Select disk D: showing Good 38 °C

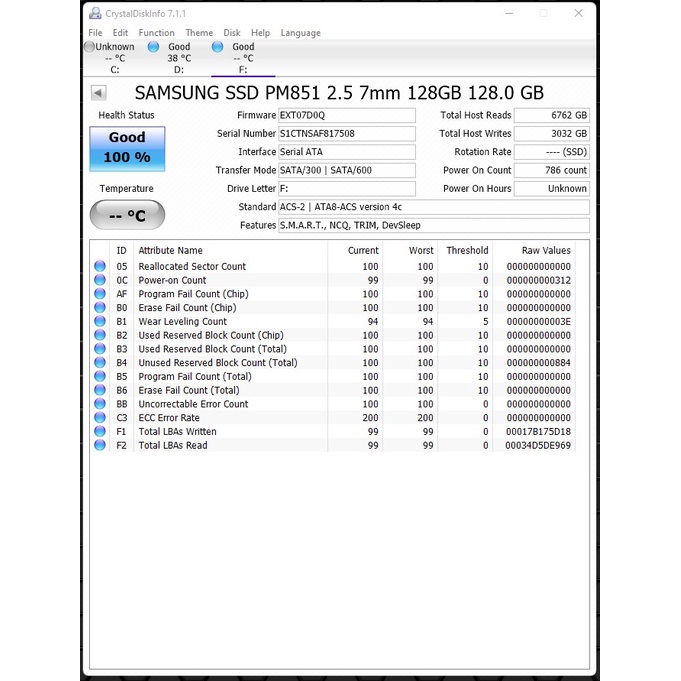[x=179, y=58]
